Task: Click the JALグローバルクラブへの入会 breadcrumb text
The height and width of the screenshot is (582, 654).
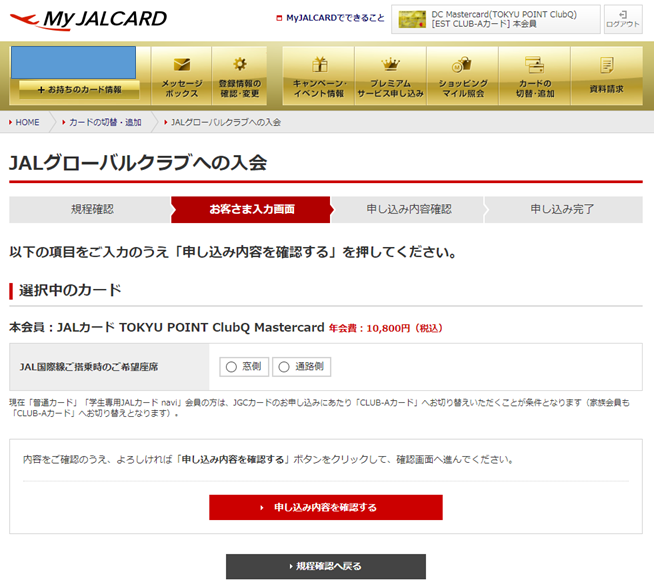Action: 226,122
